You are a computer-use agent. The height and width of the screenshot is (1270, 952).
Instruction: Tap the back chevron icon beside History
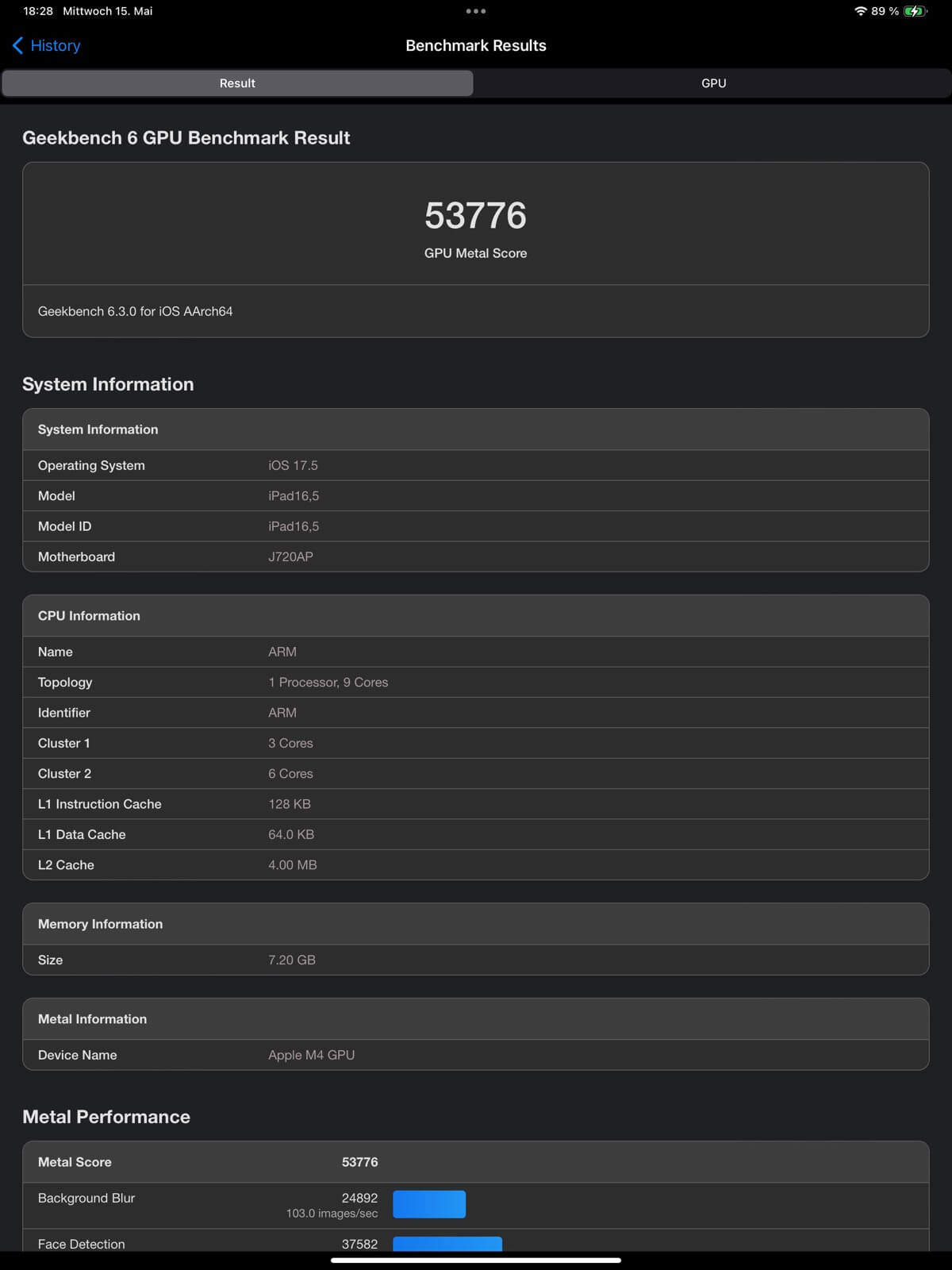[x=17, y=45]
